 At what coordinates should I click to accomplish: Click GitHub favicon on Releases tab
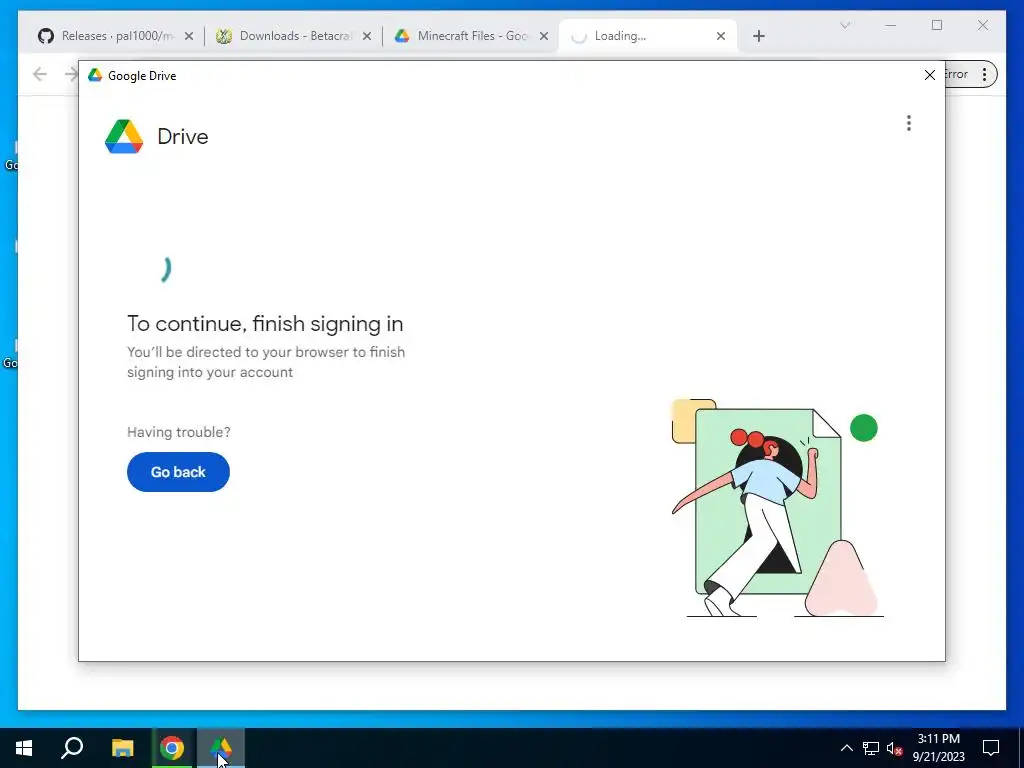click(x=46, y=36)
